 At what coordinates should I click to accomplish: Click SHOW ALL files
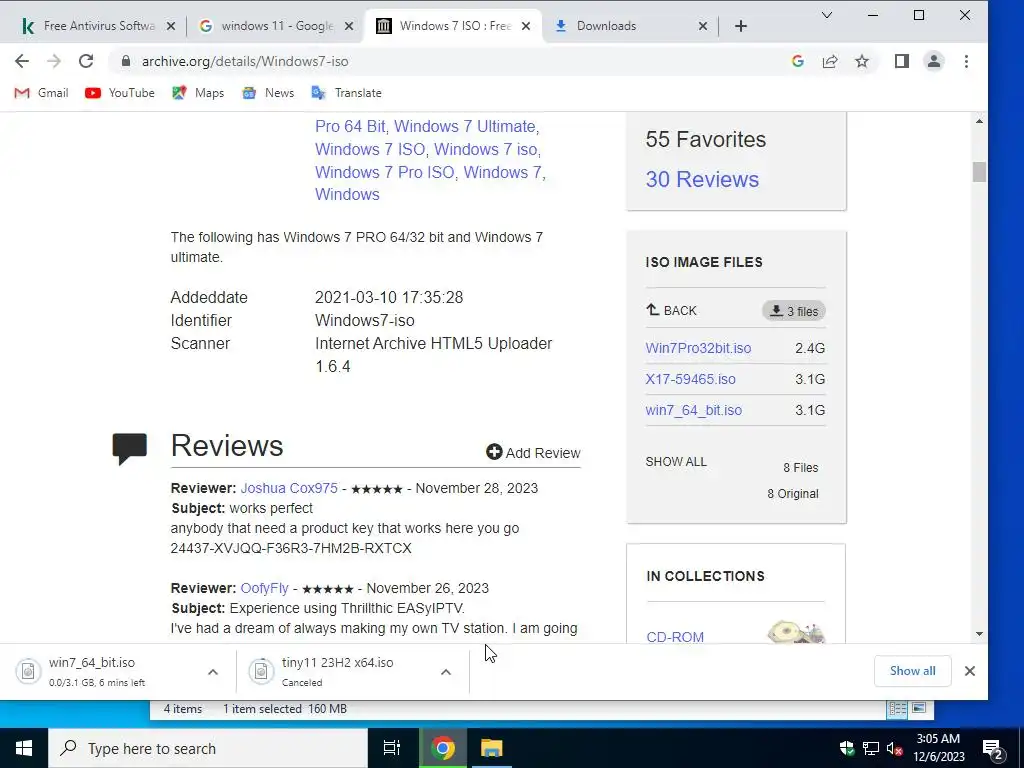coord(676,462)
